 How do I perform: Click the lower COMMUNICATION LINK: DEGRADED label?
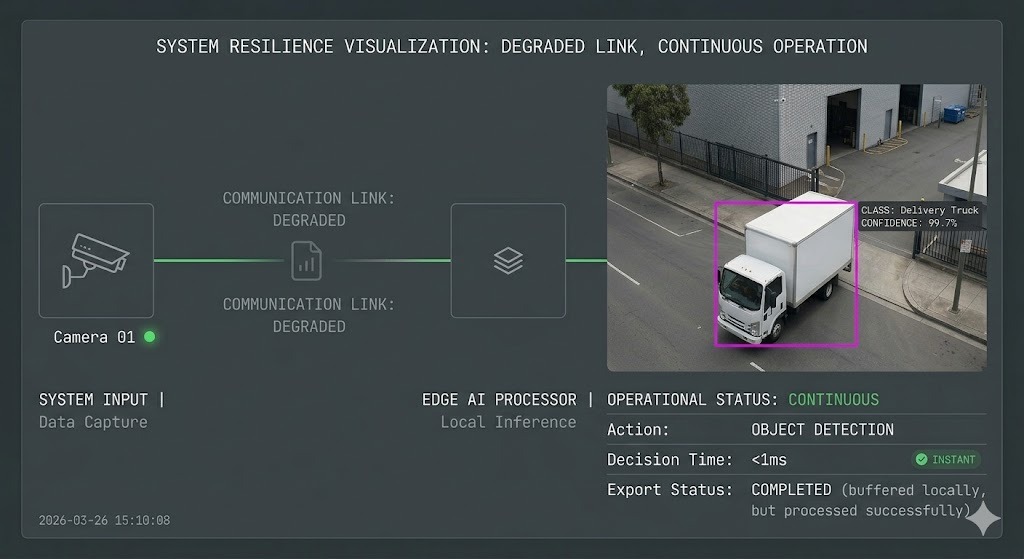click(x=309, y=315)
